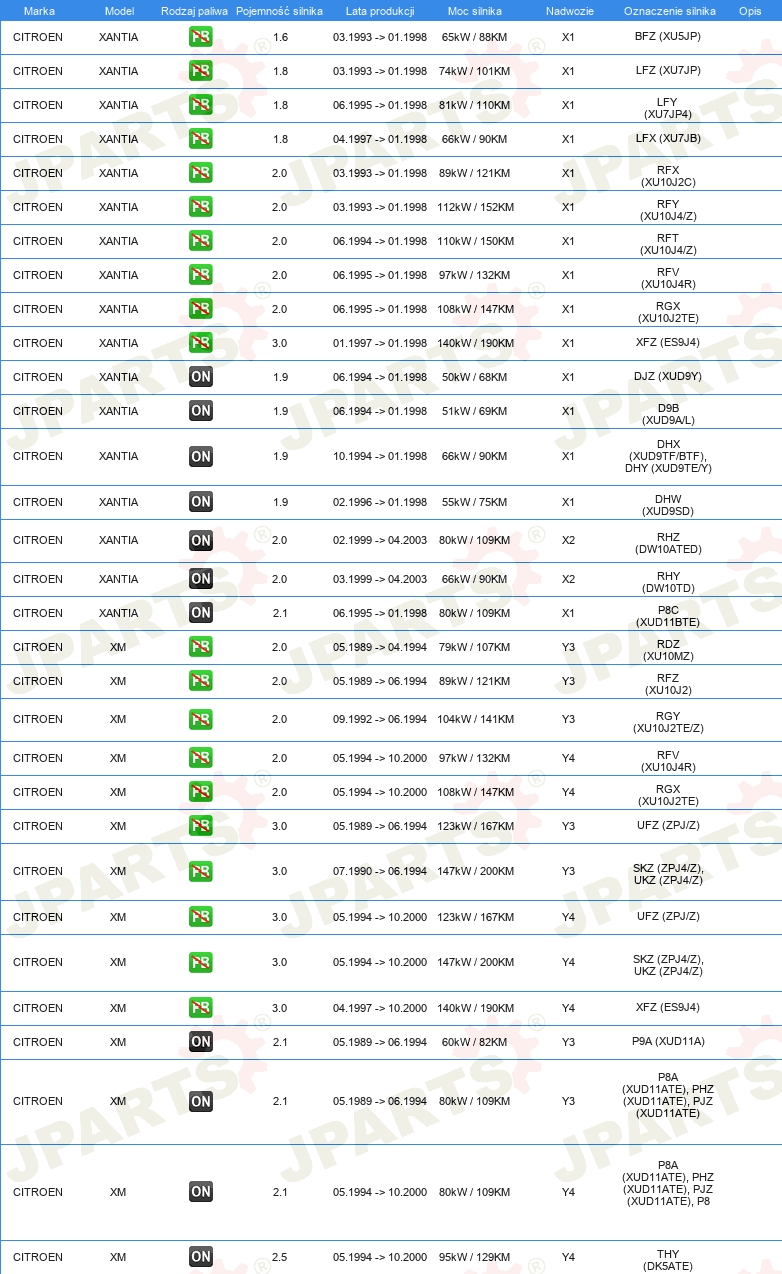Image resolution: width=782 pixels, height=1274 pixels.
Task: Select the ON icon in the P9A (XUD11A) row
Action: 201,1042
